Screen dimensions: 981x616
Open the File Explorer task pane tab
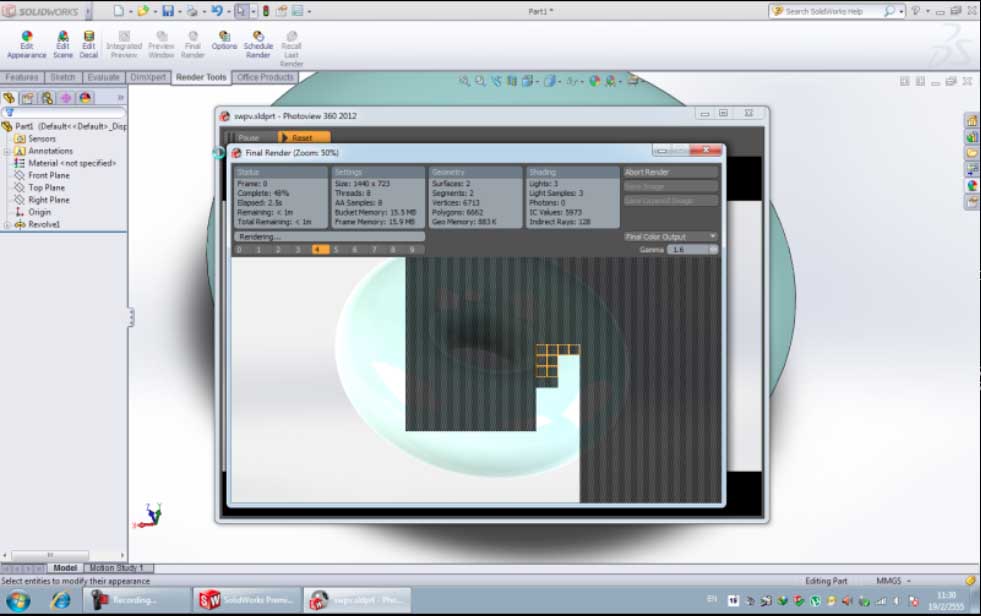pos(972,153)
